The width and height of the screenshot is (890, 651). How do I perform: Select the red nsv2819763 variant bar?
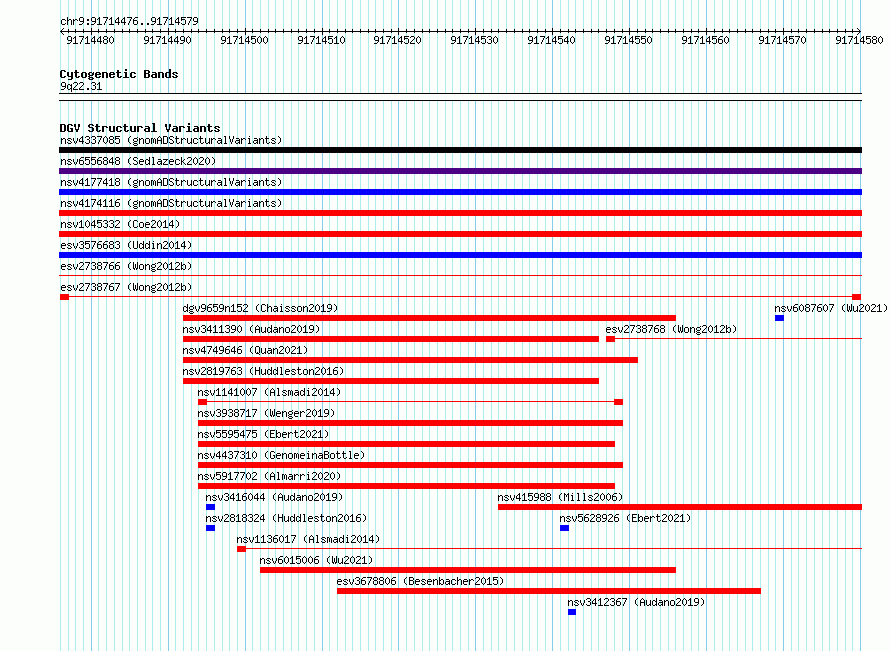(x=391, y=381)
